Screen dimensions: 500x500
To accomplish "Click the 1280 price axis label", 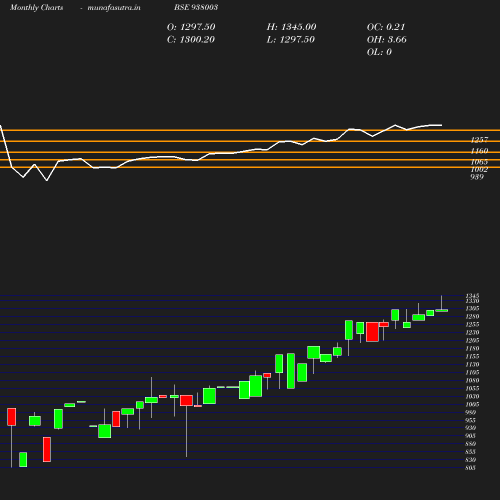I will 472,316.
